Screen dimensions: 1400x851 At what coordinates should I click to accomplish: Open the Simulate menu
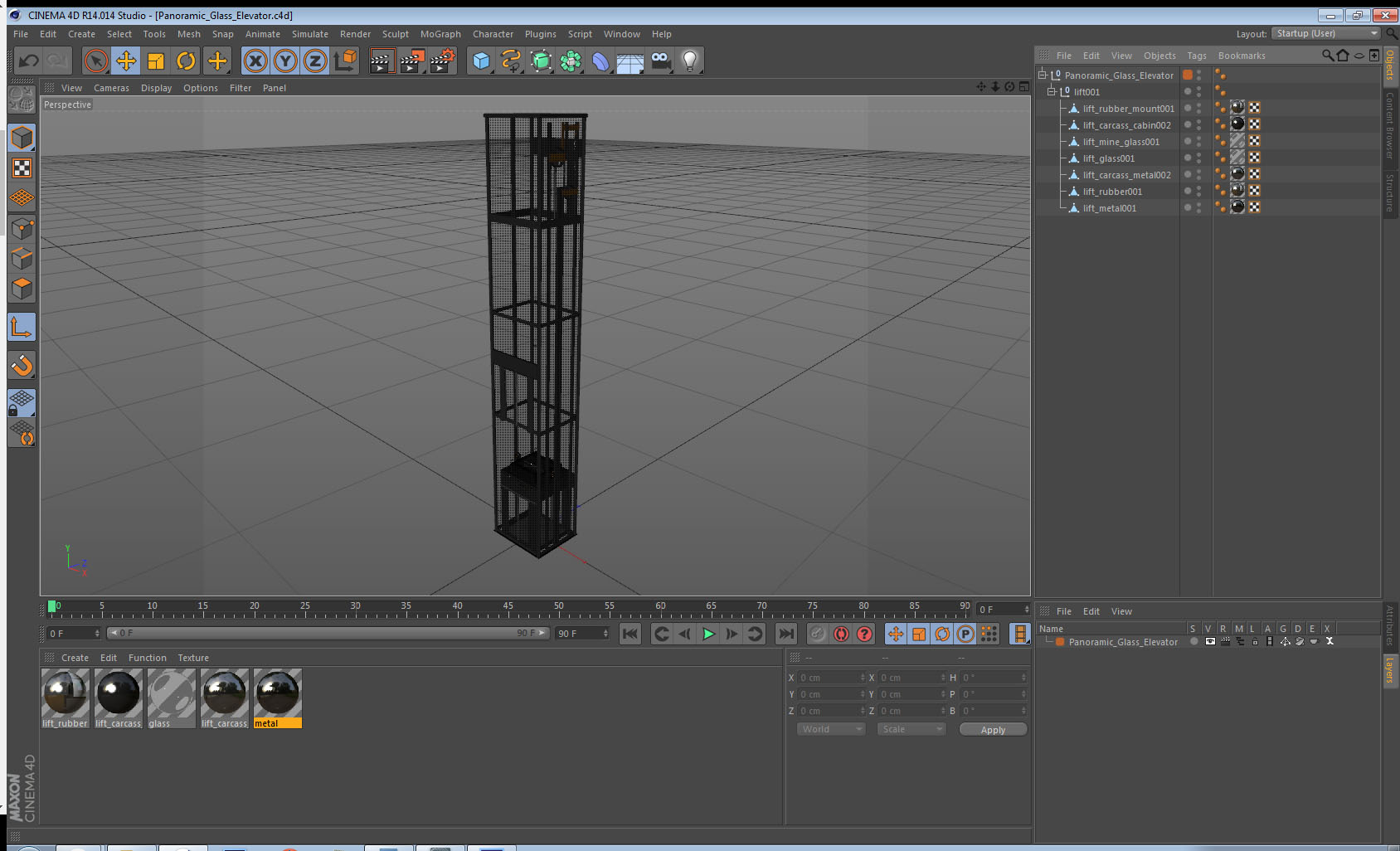click(x=309, y=34)
